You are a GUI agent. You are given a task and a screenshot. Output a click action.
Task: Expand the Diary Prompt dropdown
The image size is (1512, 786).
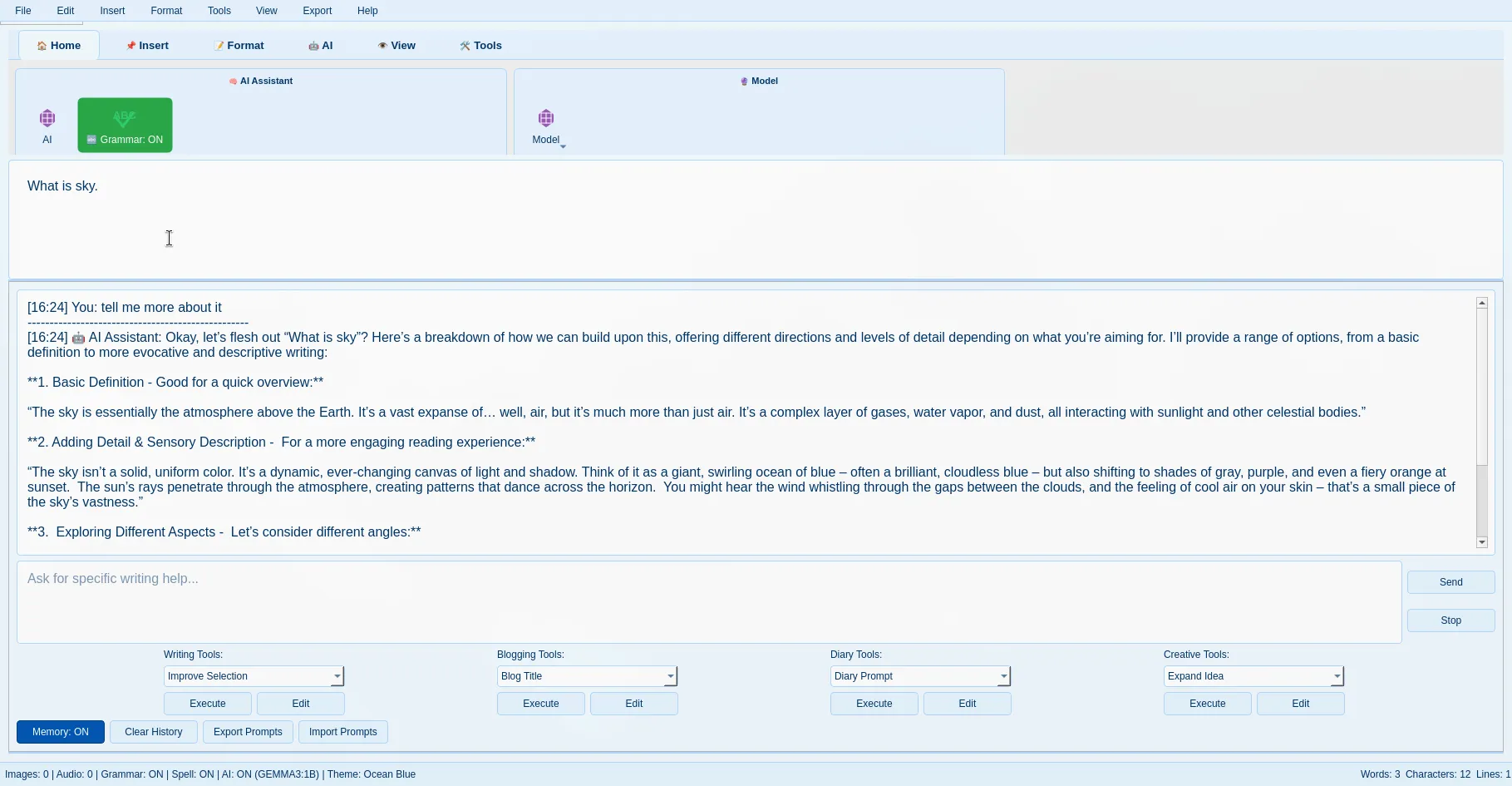[x=1003, y=676]
